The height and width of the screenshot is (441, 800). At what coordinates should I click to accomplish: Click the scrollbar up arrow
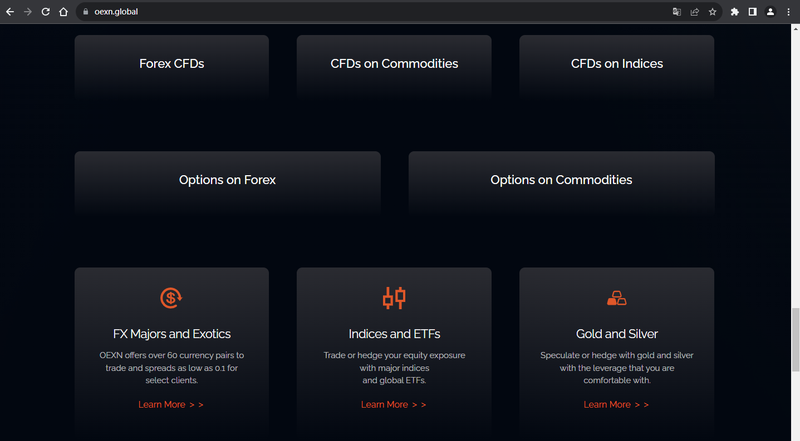(795, 29)
